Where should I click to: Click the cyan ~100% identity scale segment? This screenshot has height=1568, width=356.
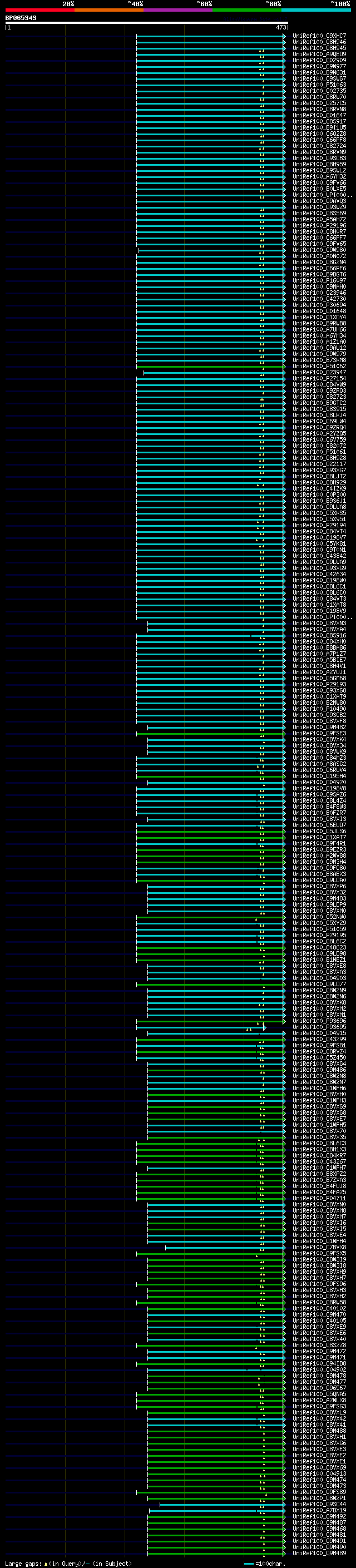(316, 10)
